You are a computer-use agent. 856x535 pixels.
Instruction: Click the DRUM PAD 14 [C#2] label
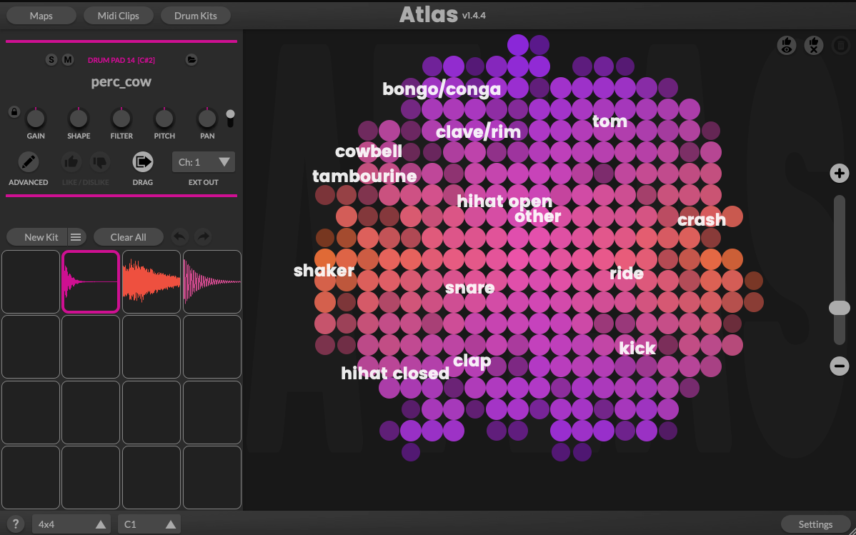pyautogui.click(x=121, y=60)
